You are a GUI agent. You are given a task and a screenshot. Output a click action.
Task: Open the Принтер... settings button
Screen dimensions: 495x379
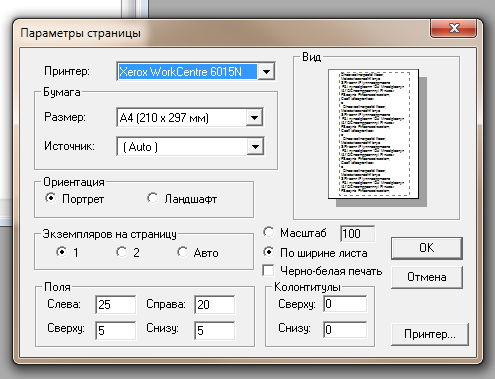[430, 334]
